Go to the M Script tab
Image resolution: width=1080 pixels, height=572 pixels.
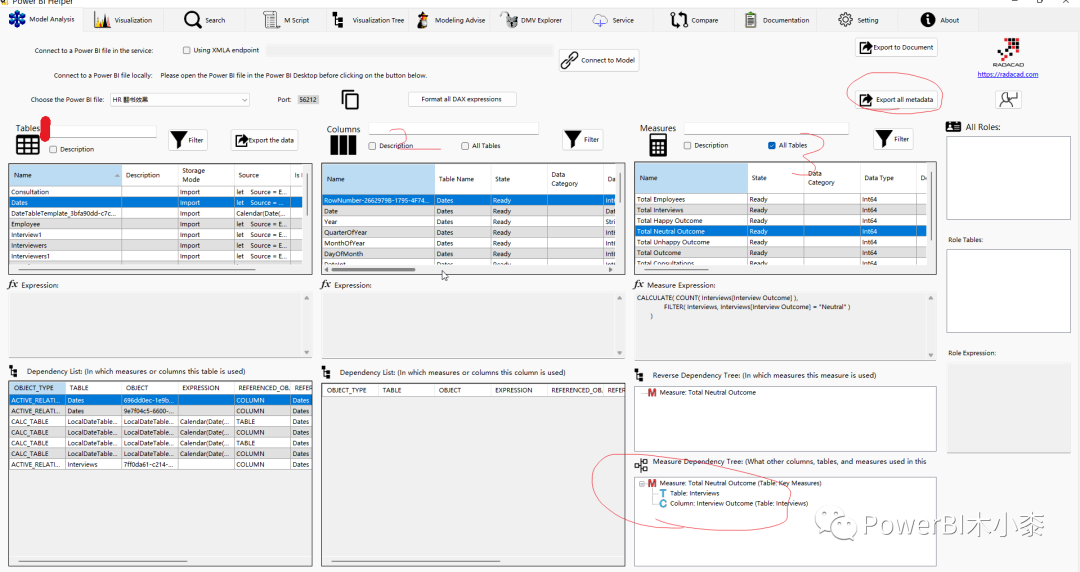(287, 20)
